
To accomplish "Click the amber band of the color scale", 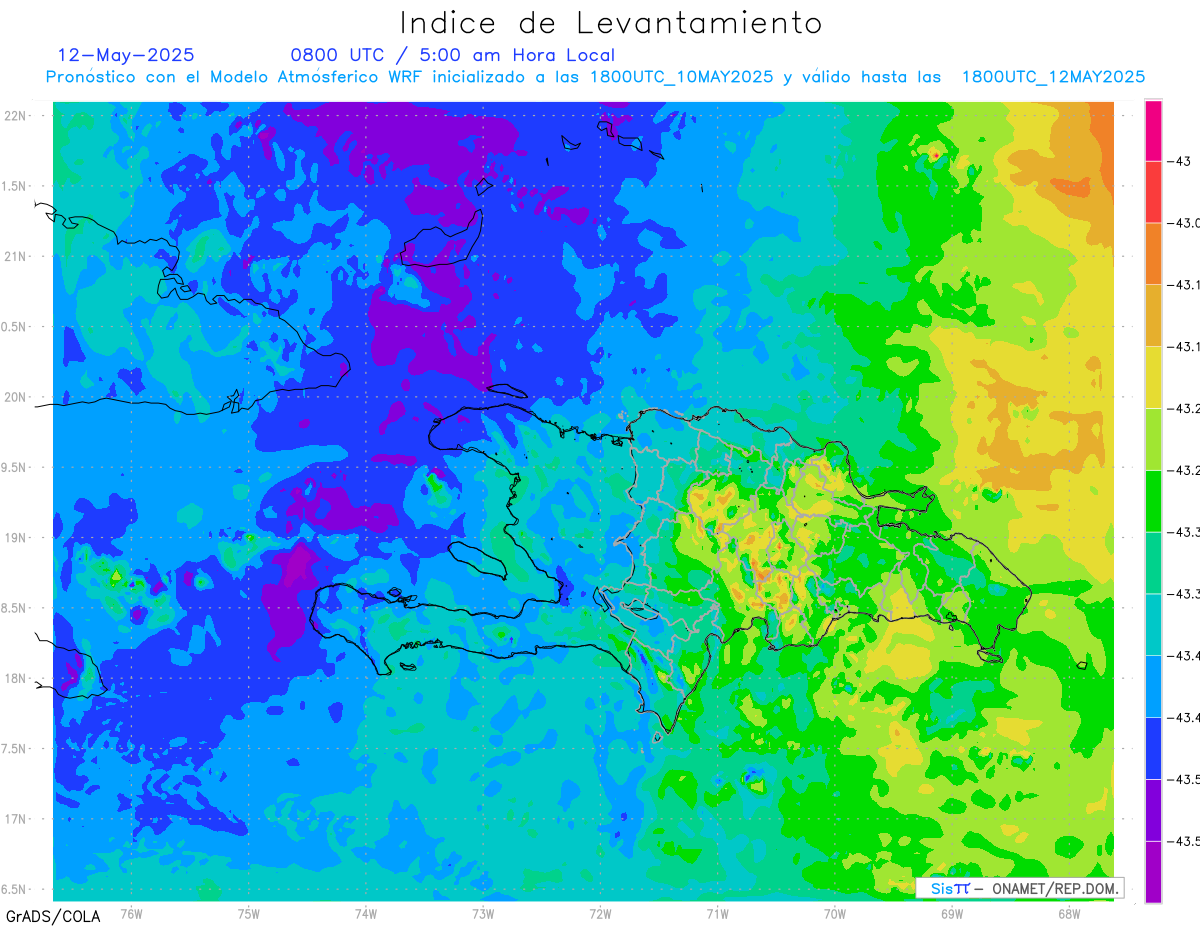I will tap(1153, 316).
